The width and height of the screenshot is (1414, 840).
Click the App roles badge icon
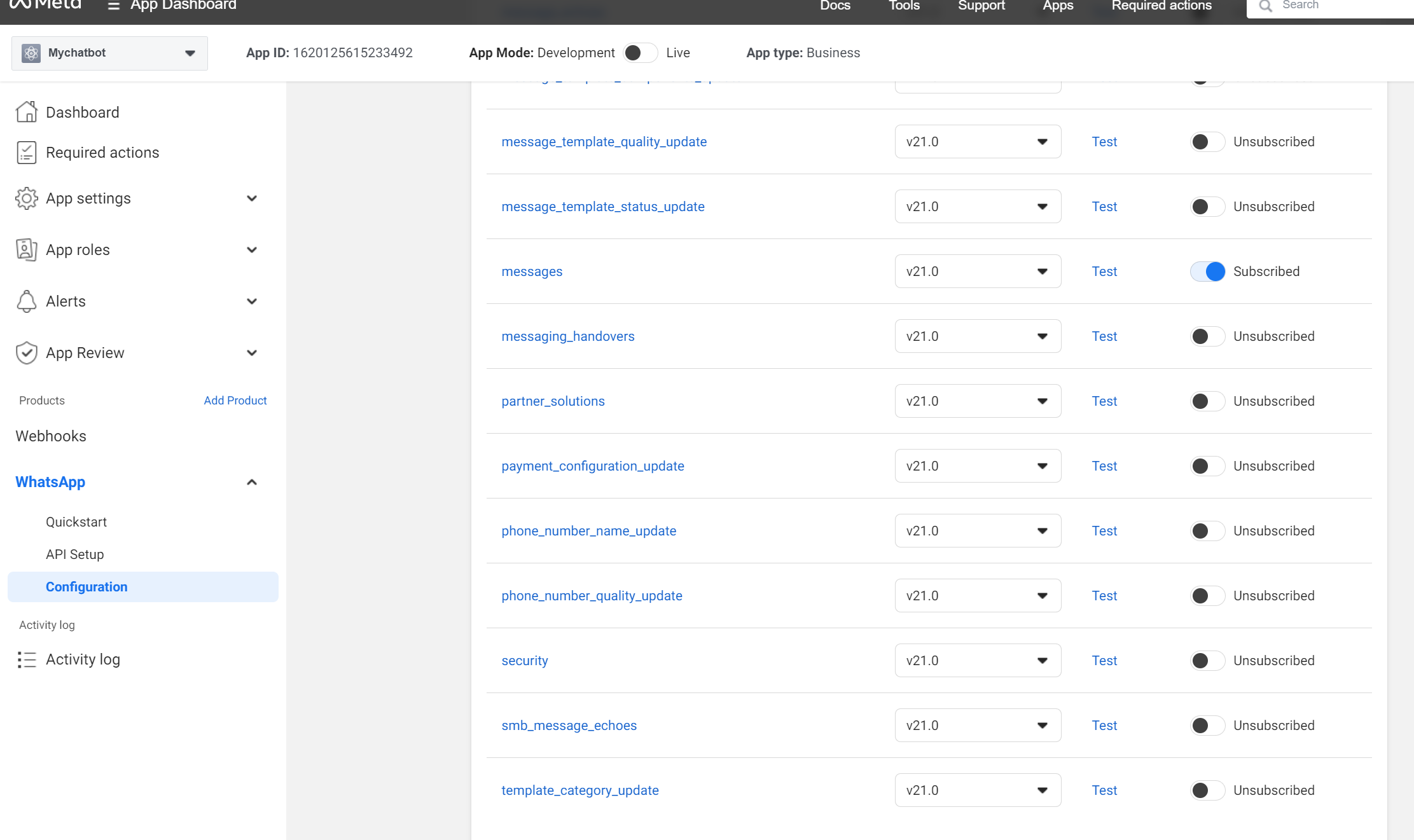click(x=26, y=250)
